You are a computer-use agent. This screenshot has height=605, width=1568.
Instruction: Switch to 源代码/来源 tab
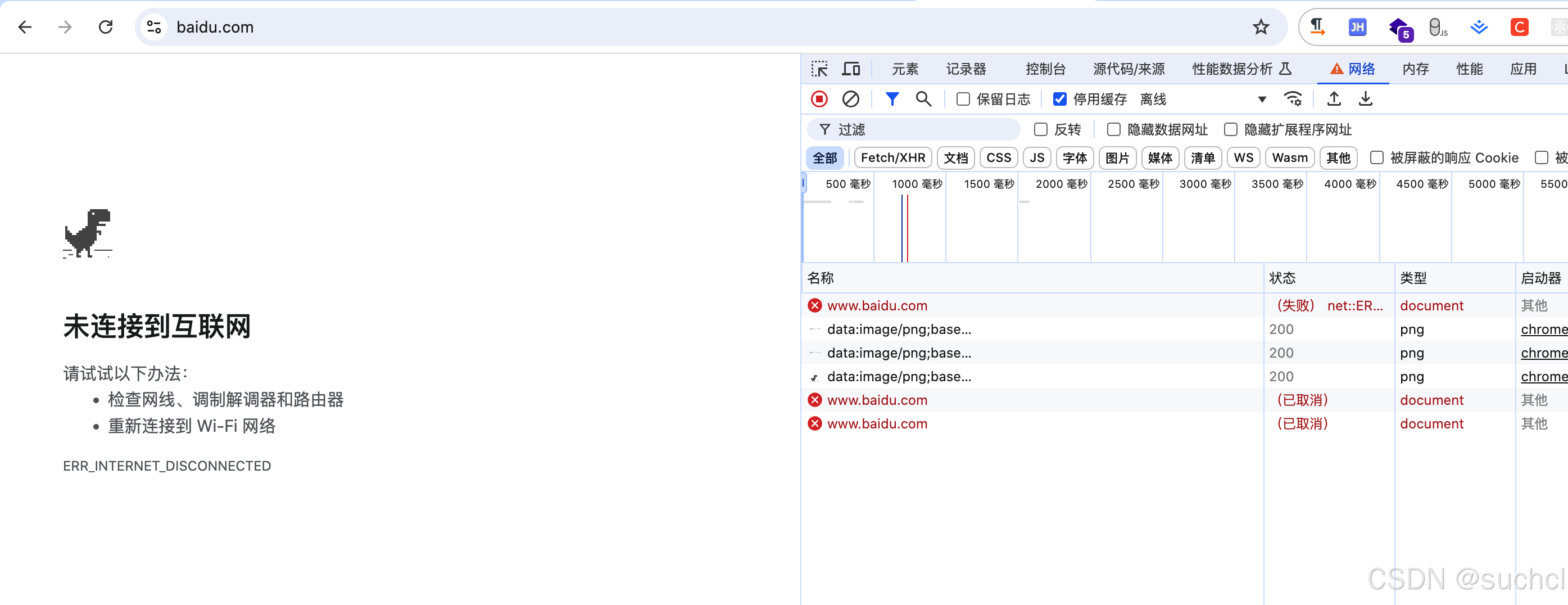point(1129,70)
